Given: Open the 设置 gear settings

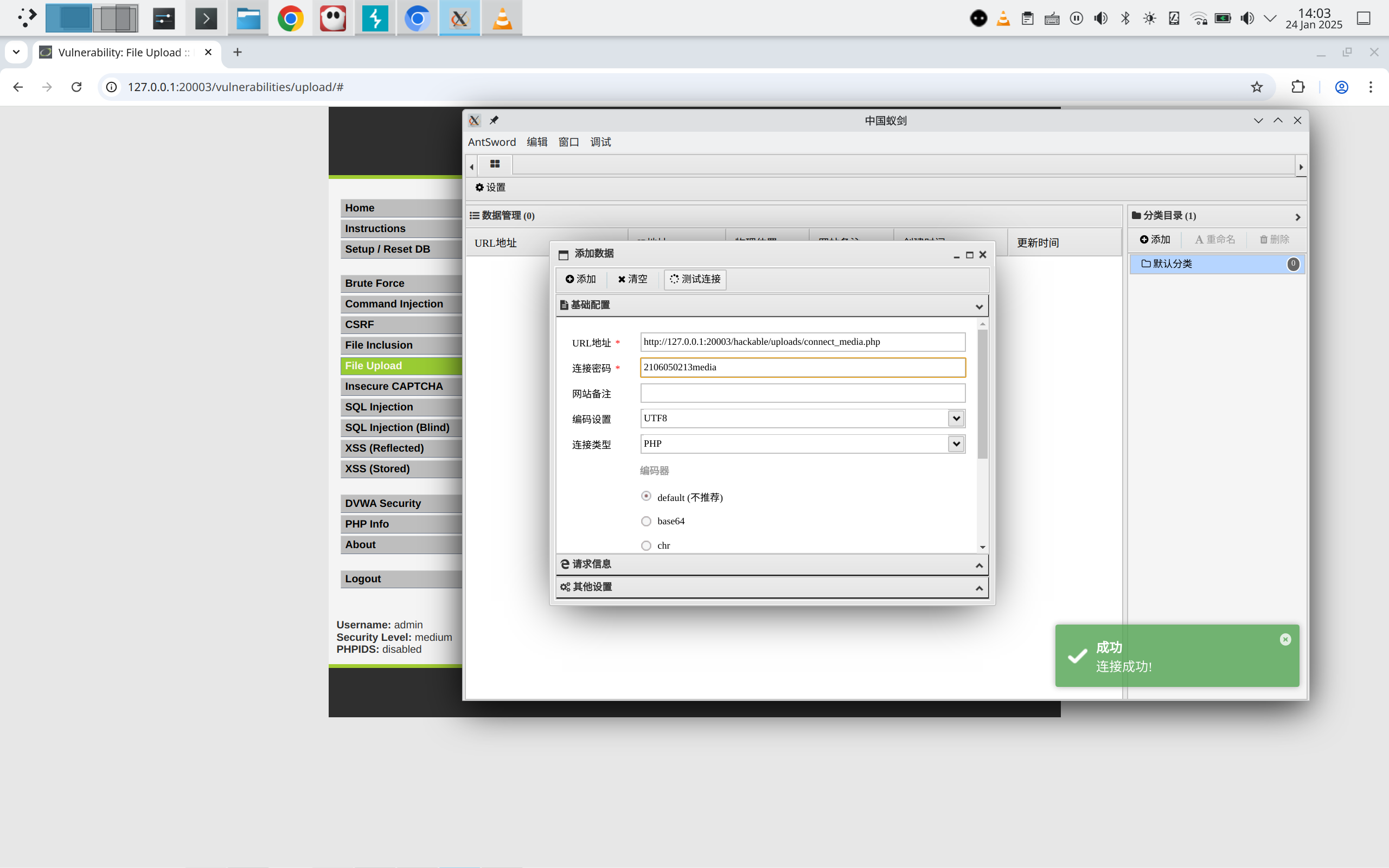Looking at the screenshot, I should tap(490, 187).
